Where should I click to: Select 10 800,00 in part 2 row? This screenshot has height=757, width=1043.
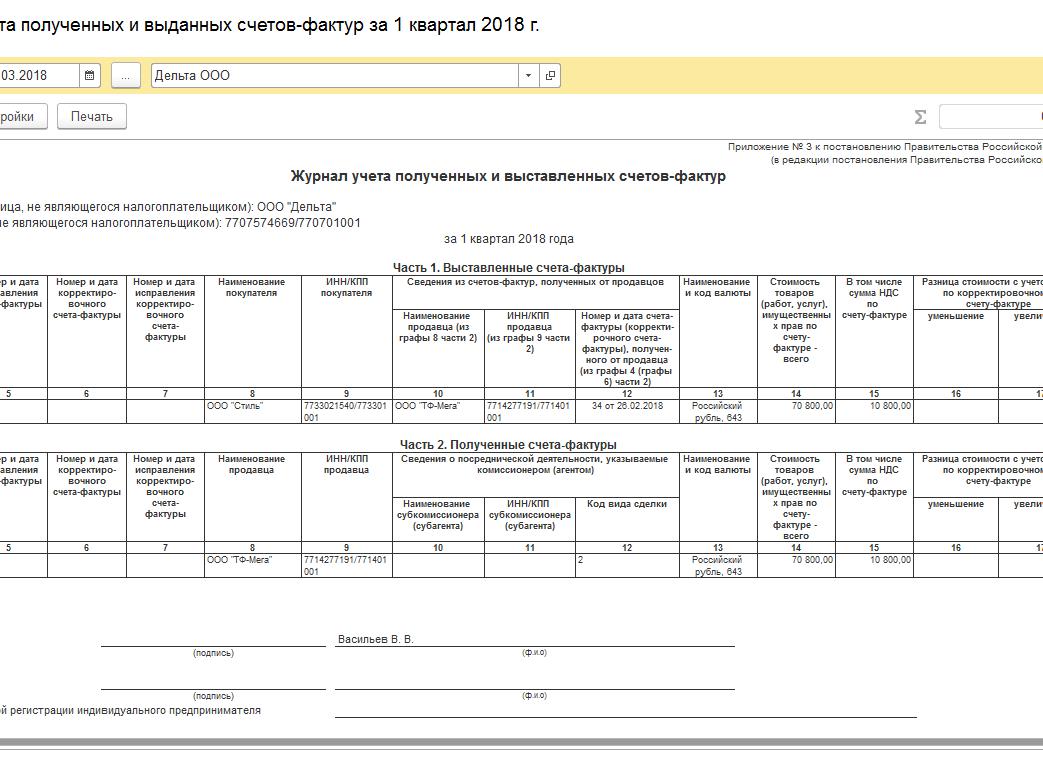point(875,565)
